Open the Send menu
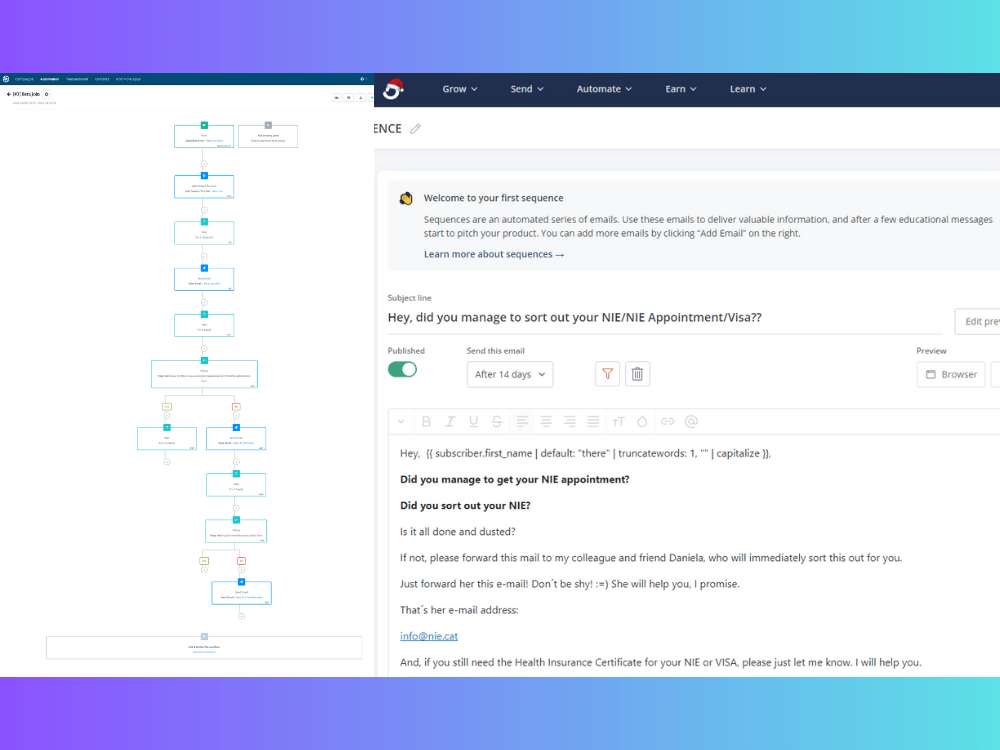 tap(526, 89)
